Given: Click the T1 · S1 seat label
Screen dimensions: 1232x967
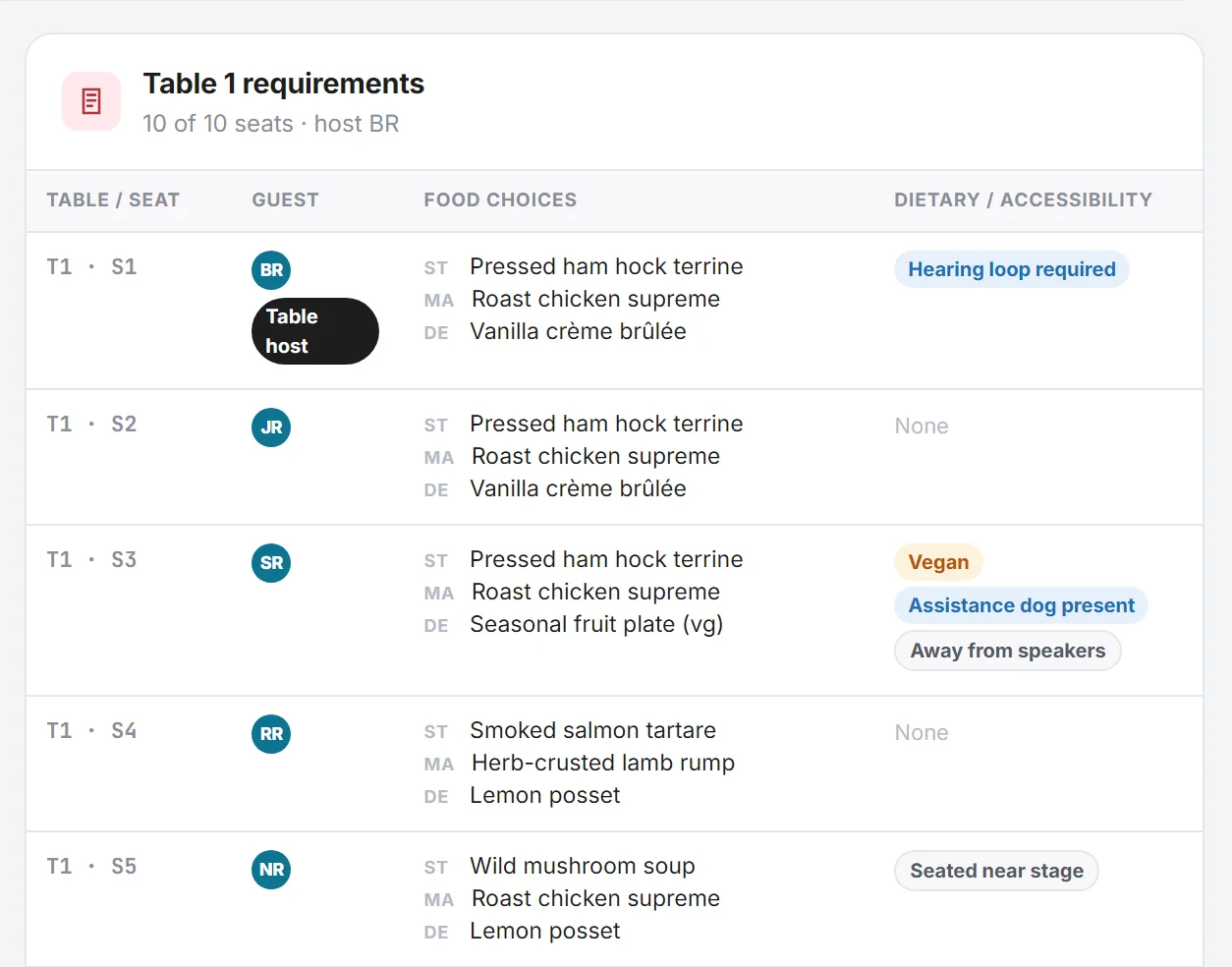Looking at the screenshot, I should coord(91,267).
